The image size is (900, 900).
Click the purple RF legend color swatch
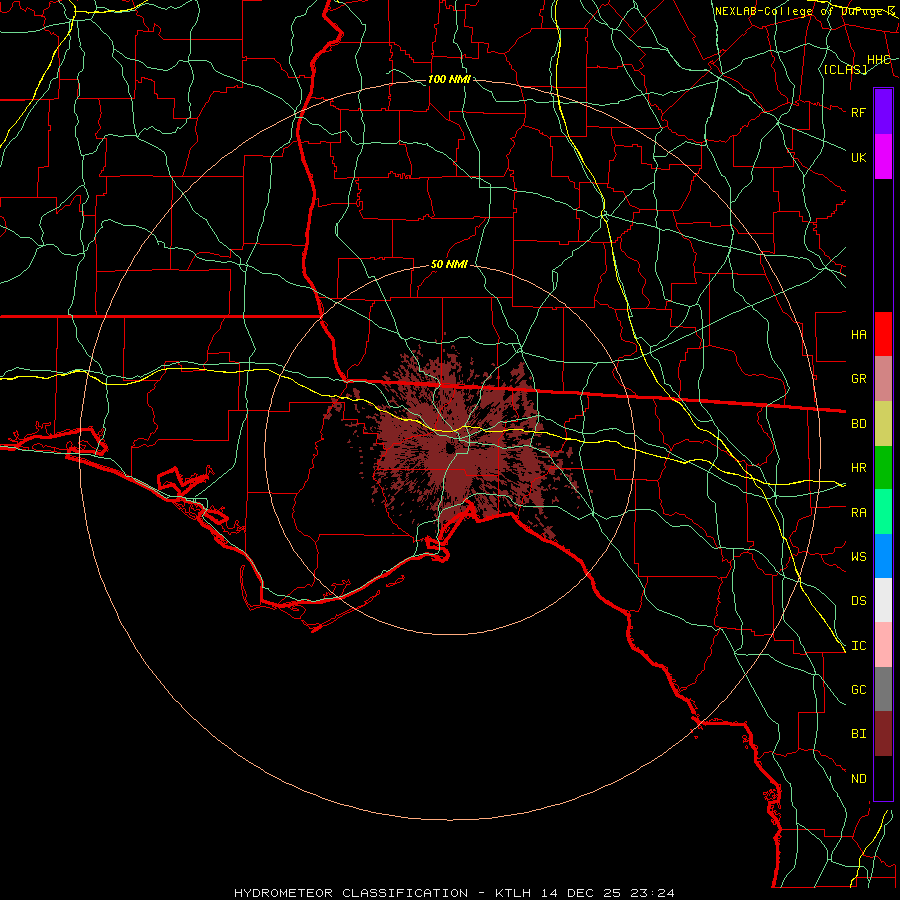click(883, 112)
